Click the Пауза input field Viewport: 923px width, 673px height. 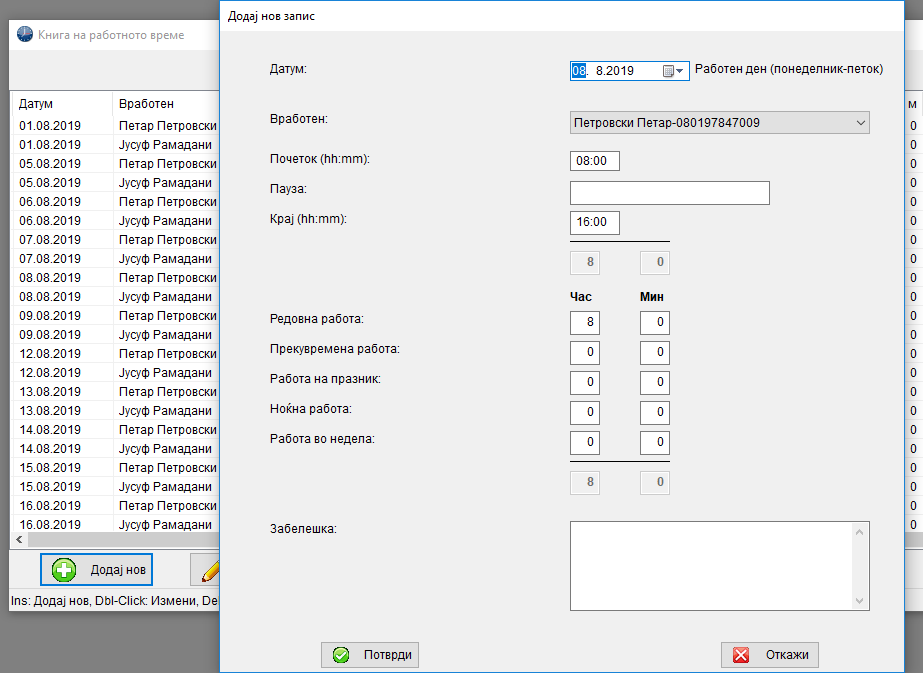(669, 193)
